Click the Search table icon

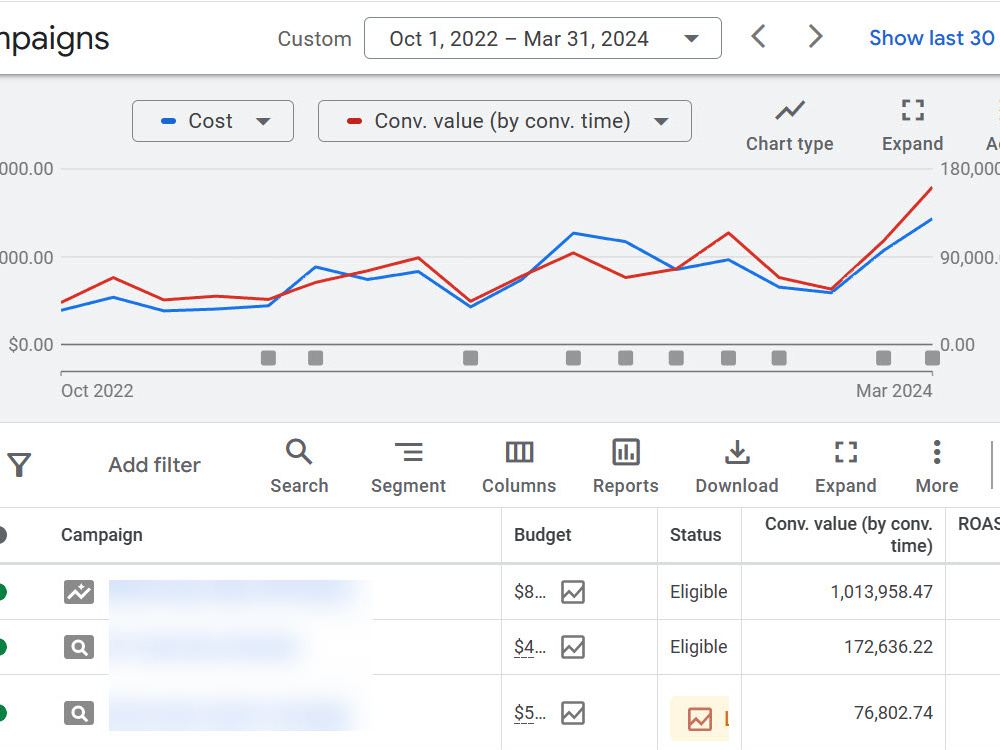[x=299, y=467]
